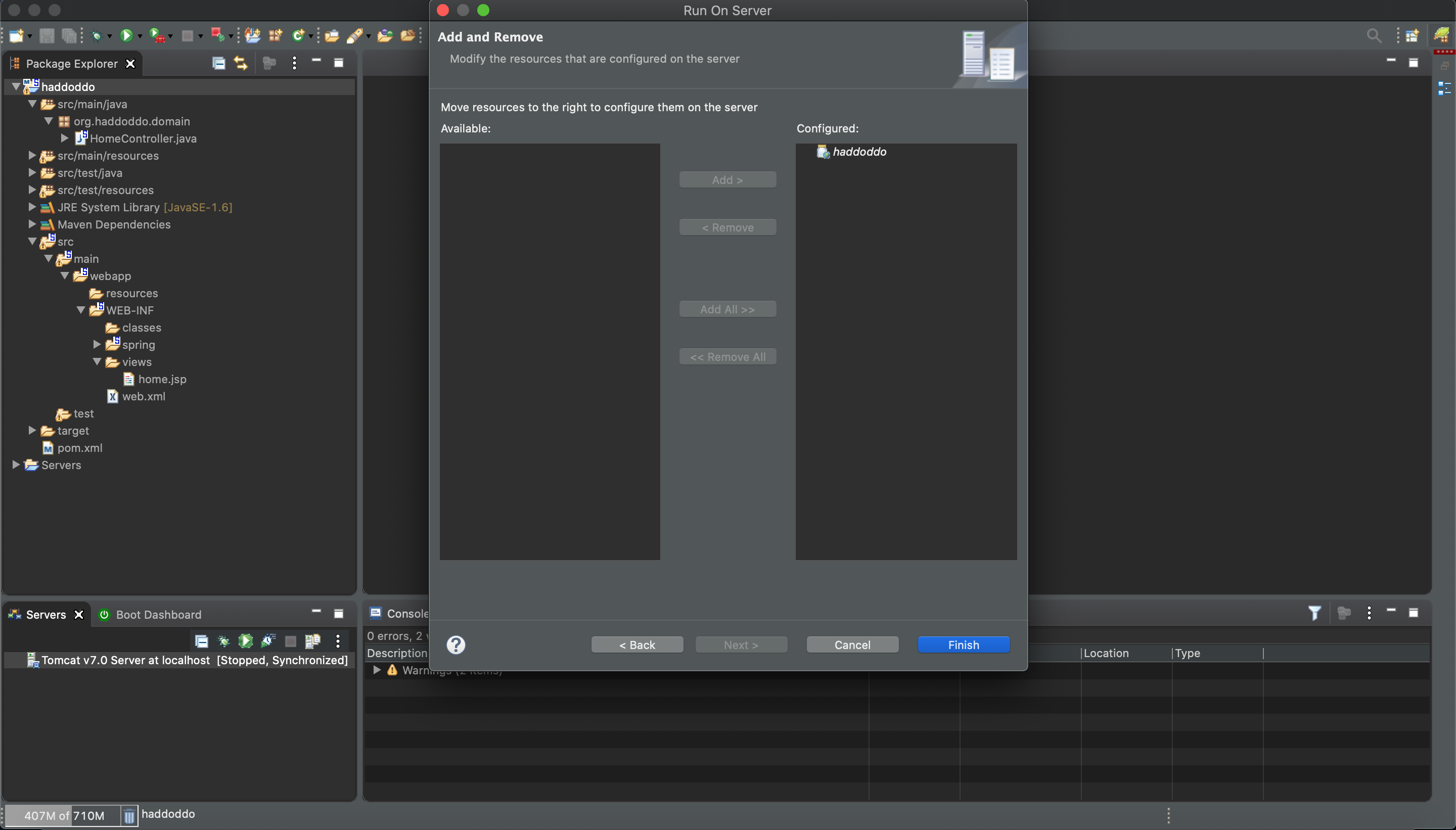Expand the Maven Dependencies node

click(32, 224)
